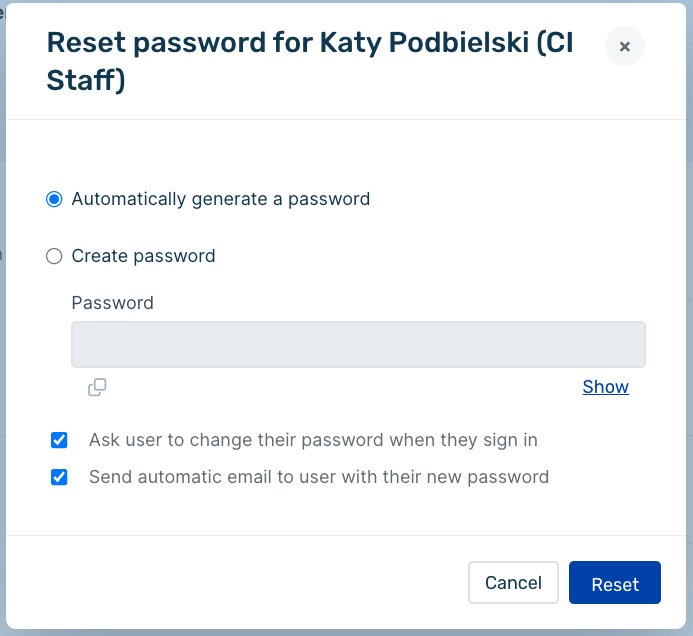Click the 'Create password' label text
Image resolution: width=693 pixels, height=636 pixels.
[x=143, y=256]
